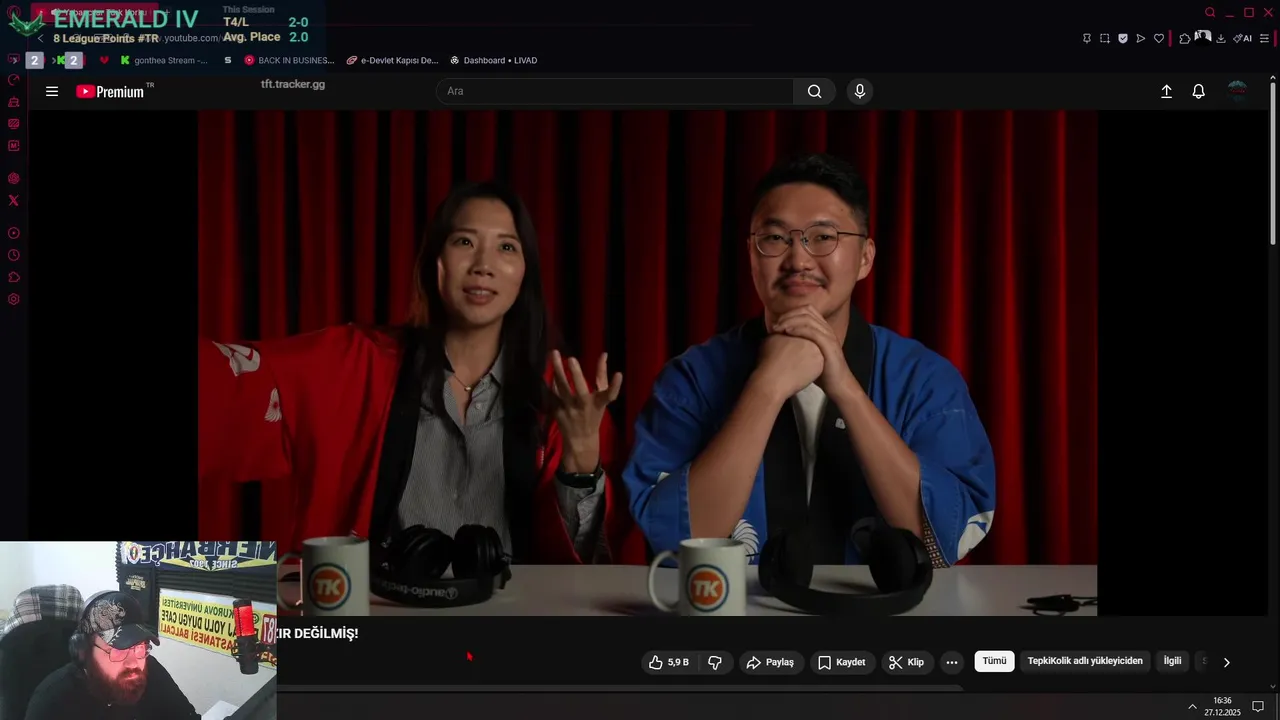Click the horizontal scrollbar under the video
This screenshot has width=1280, height=720.
(620, 688)
